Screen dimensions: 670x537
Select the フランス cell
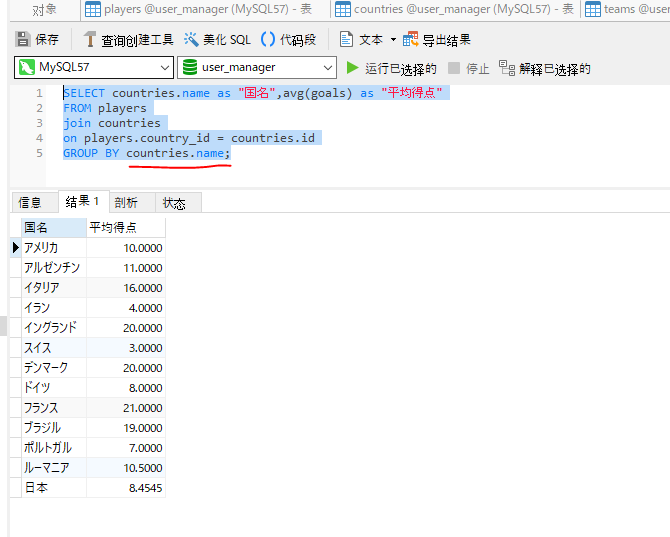tap(54, 408)
